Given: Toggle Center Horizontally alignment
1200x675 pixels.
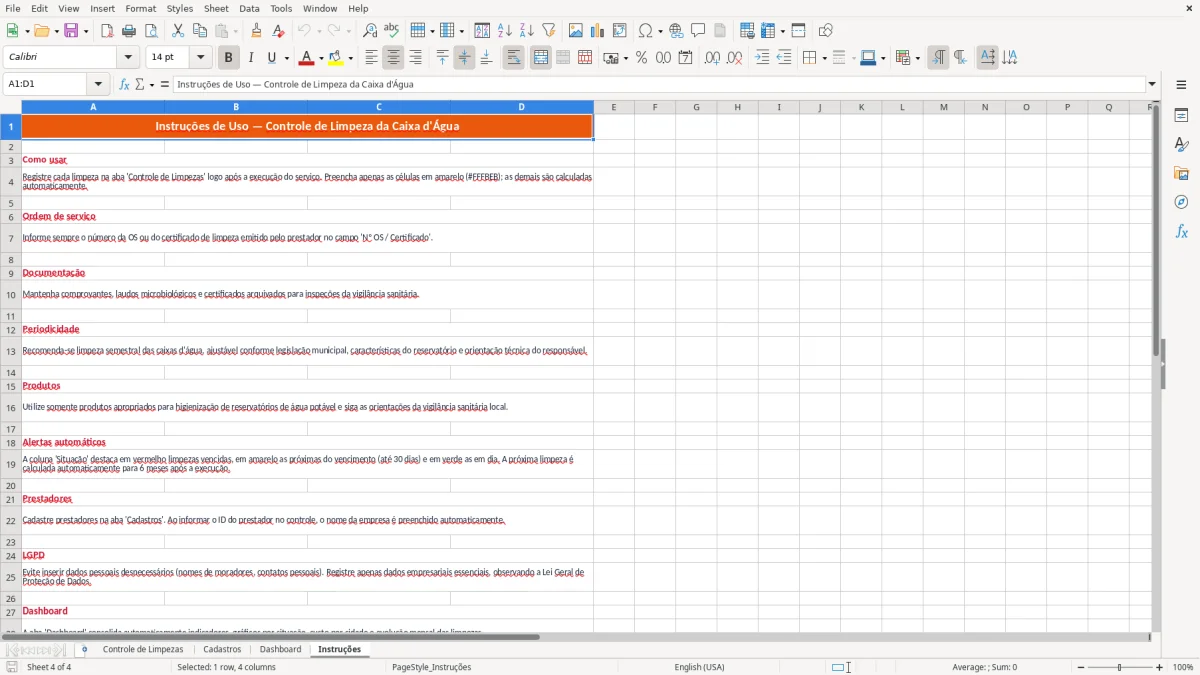Looking at the screenshot, I should [x=394, y=58].
